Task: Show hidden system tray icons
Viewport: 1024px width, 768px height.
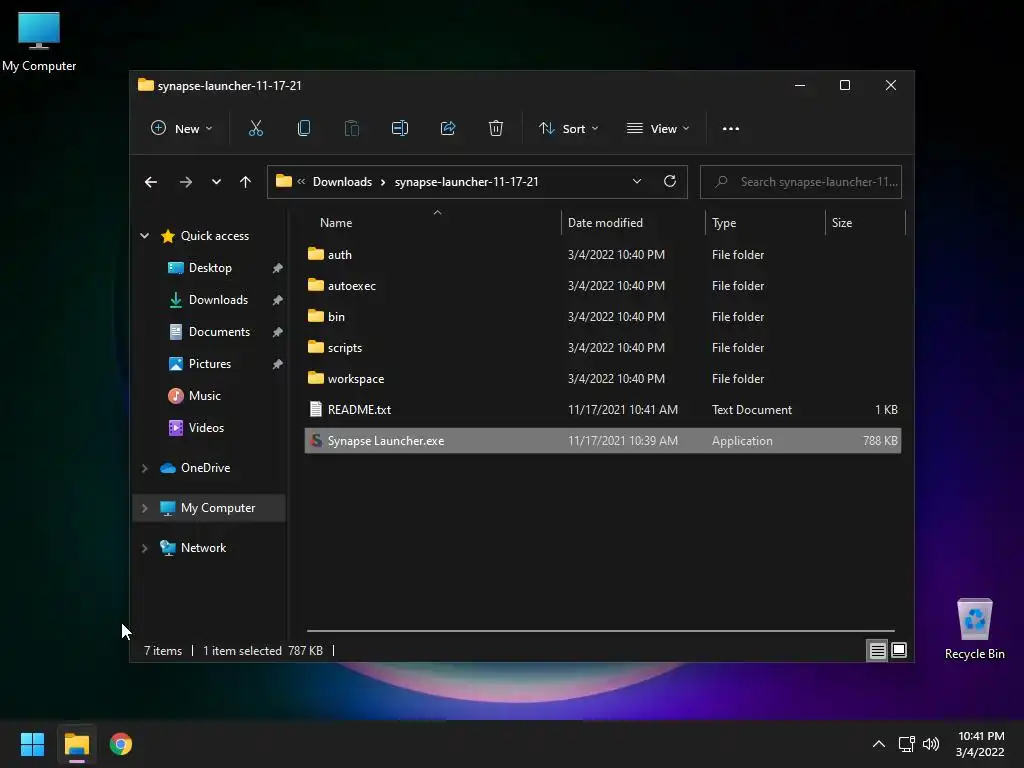Action: 879,744
